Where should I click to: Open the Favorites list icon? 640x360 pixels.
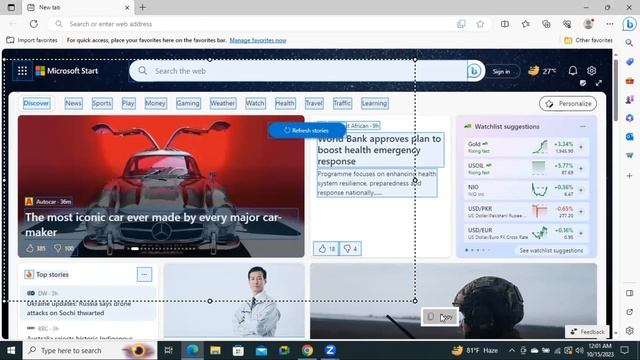(526, 24)
